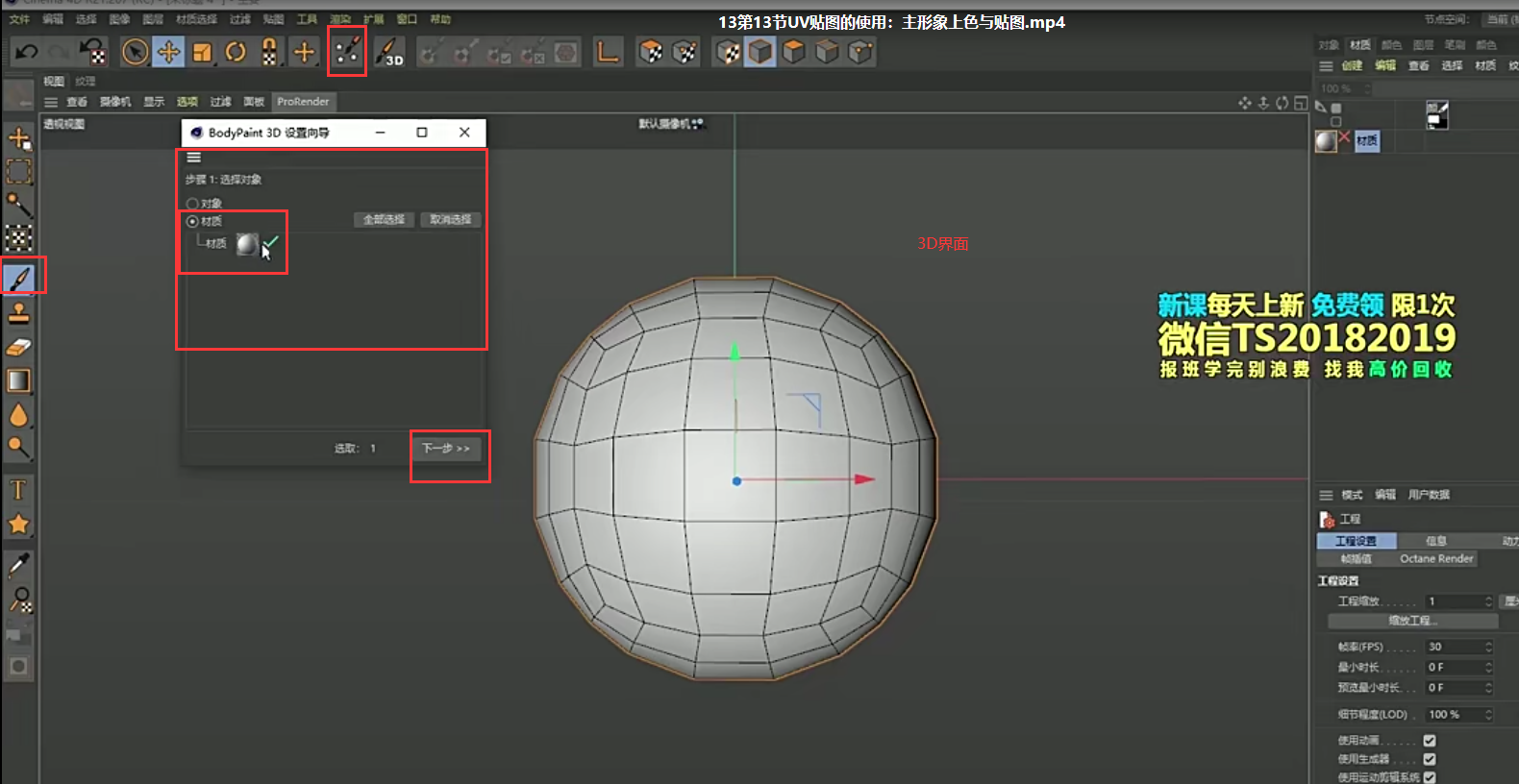This screenshot has height=784, width=1519.
Task: Select the Dodge tool in left sidebar
Action: pos(19,448)
